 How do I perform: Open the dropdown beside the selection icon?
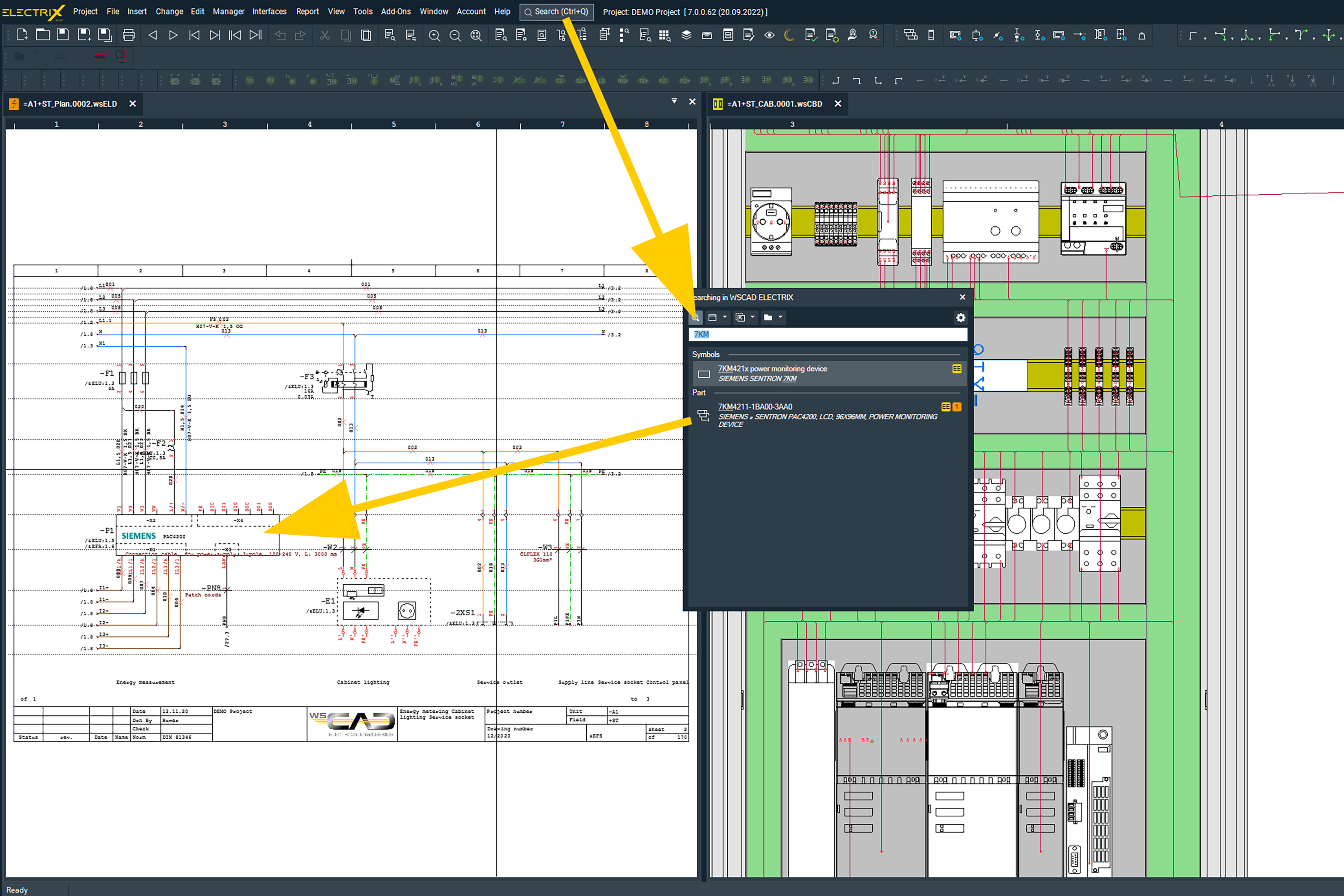753,318
